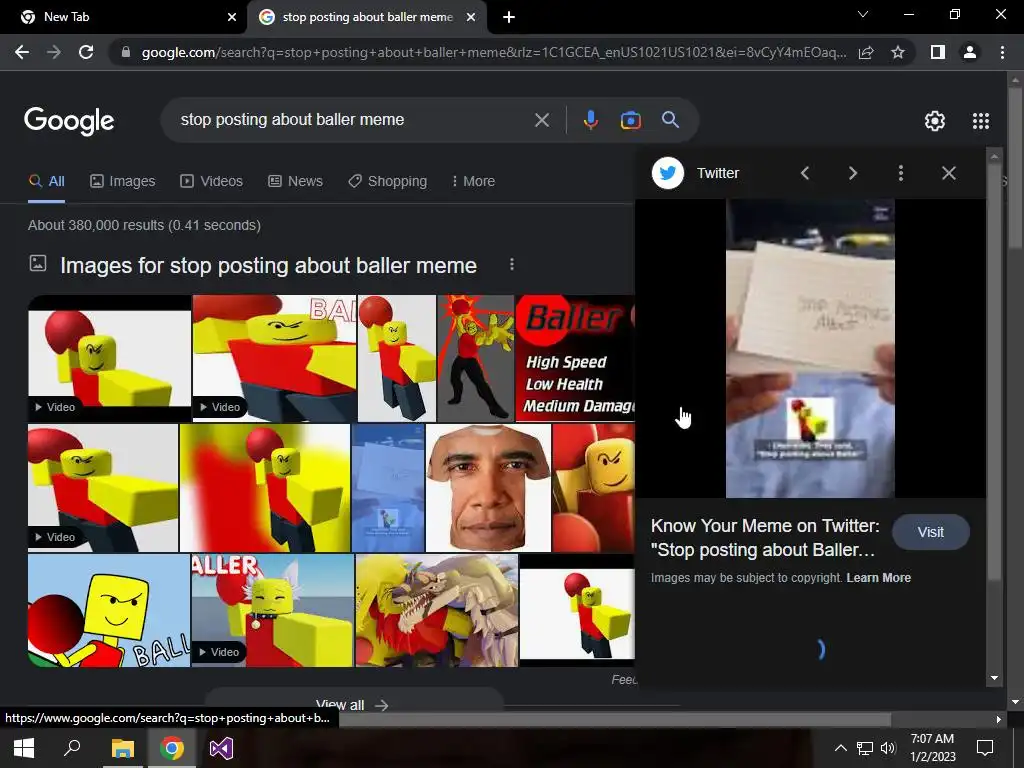
Task: Submit the search with the magnifier
Action: (x=670, y=120)
